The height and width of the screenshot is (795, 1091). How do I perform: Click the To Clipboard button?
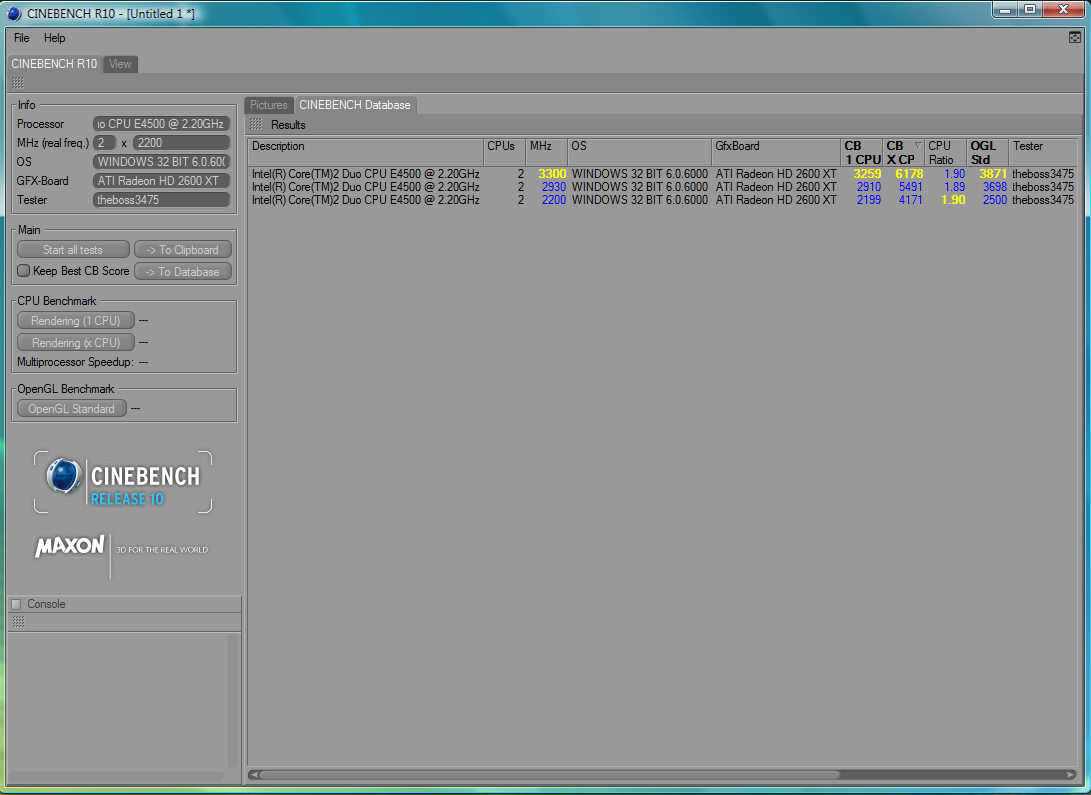(183, 250)
